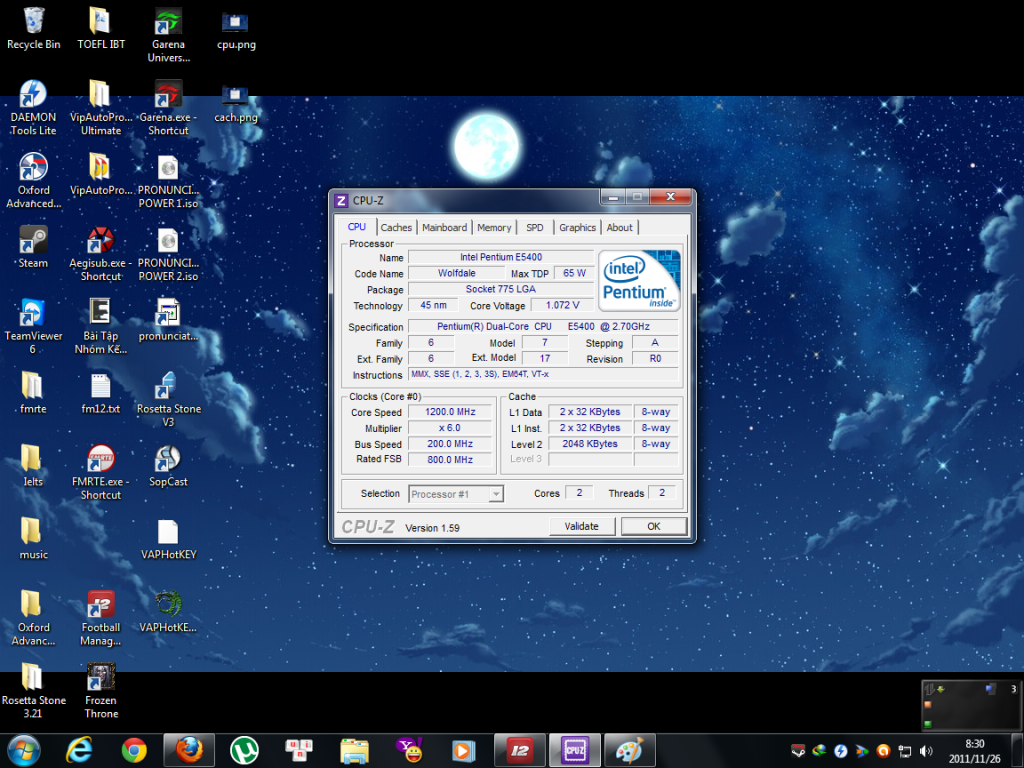Select the CPU tab
Viewport: 1024px width, 768px height.
(x=357, y=227)
